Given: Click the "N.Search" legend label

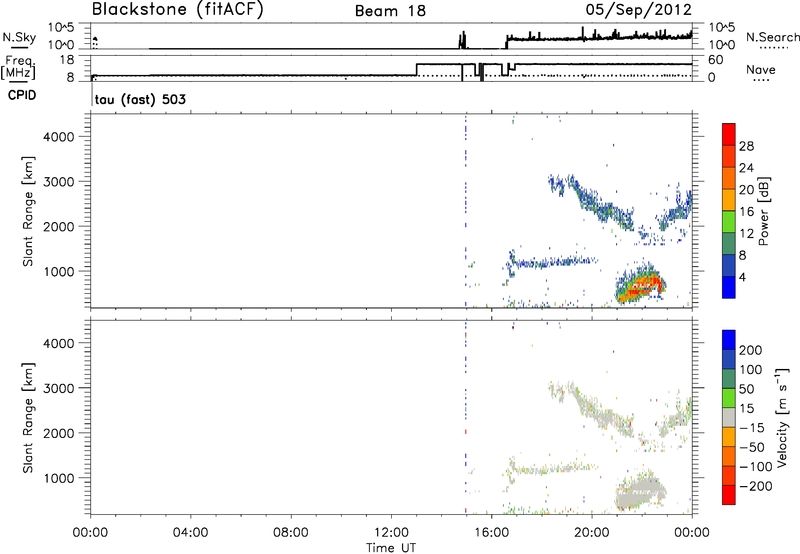Looking at the screenshot, I should [772, 37].
